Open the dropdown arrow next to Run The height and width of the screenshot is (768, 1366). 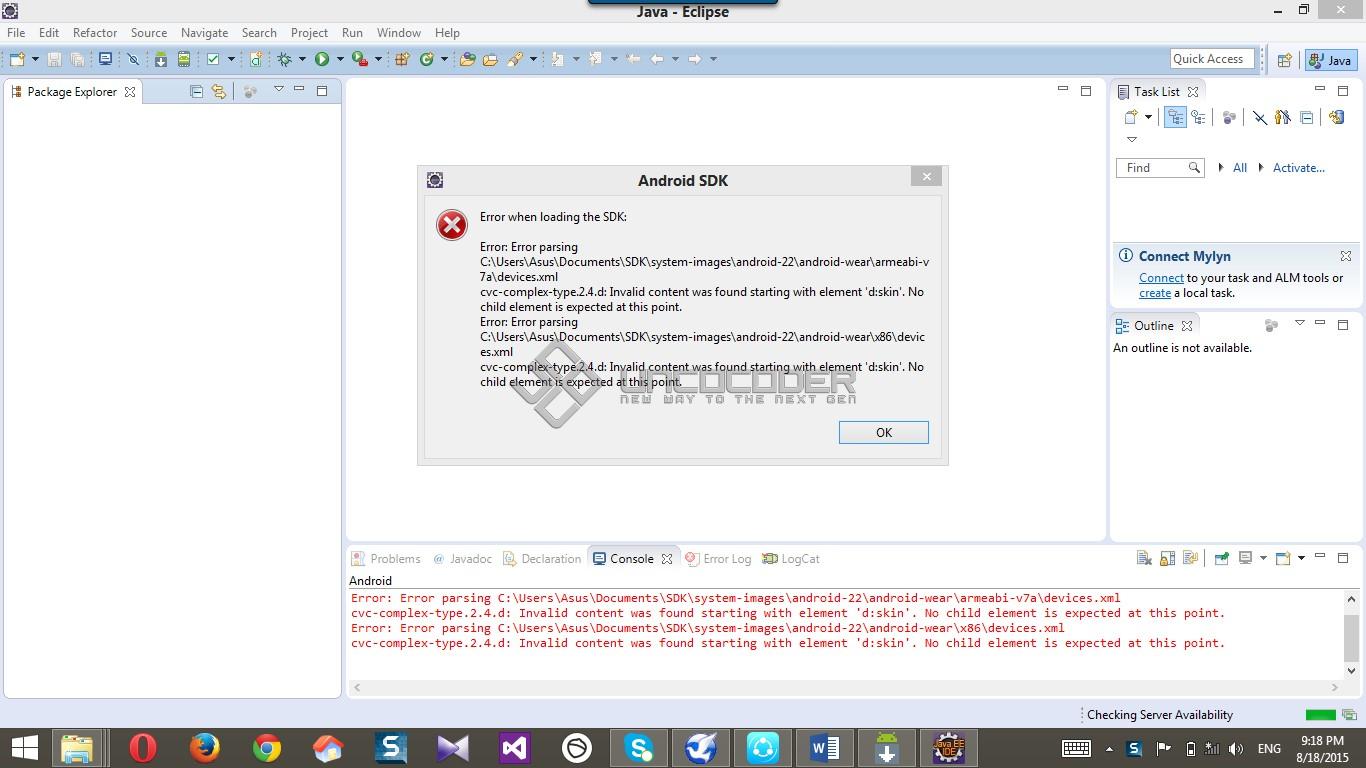pos(340,59)
